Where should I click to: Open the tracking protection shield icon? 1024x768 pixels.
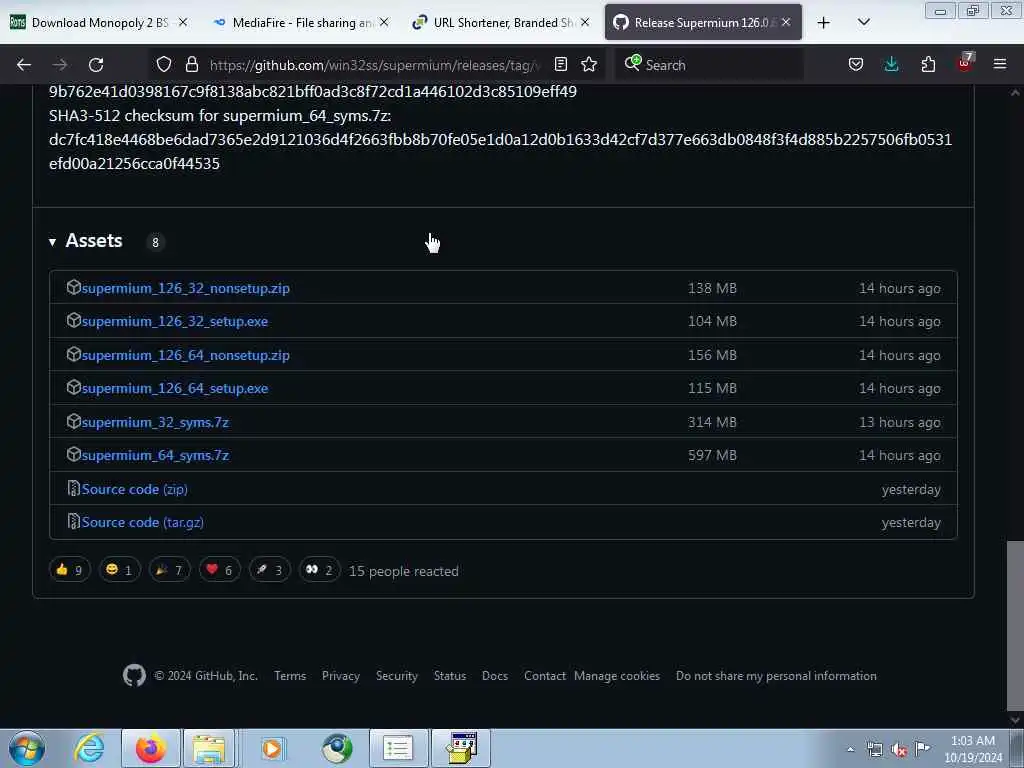(x=164, y=65)
